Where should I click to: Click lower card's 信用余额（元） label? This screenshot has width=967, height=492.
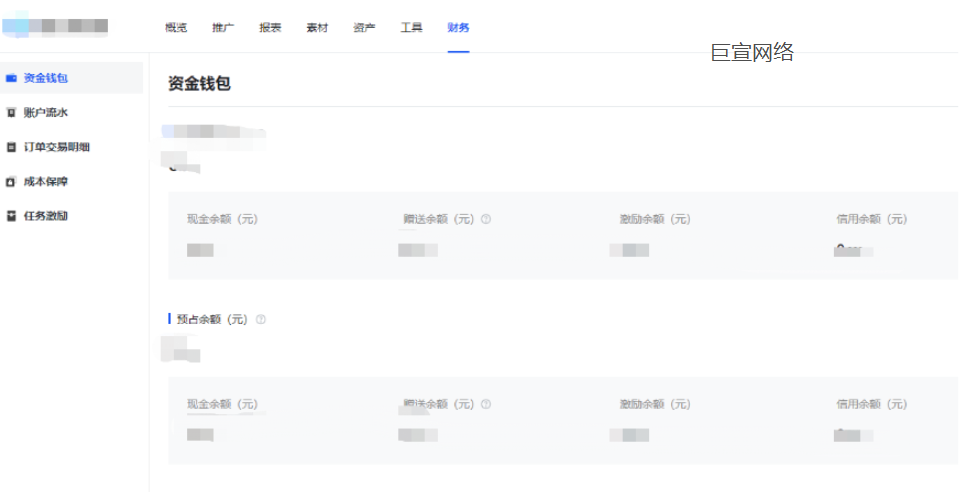(x=871, y=404)
